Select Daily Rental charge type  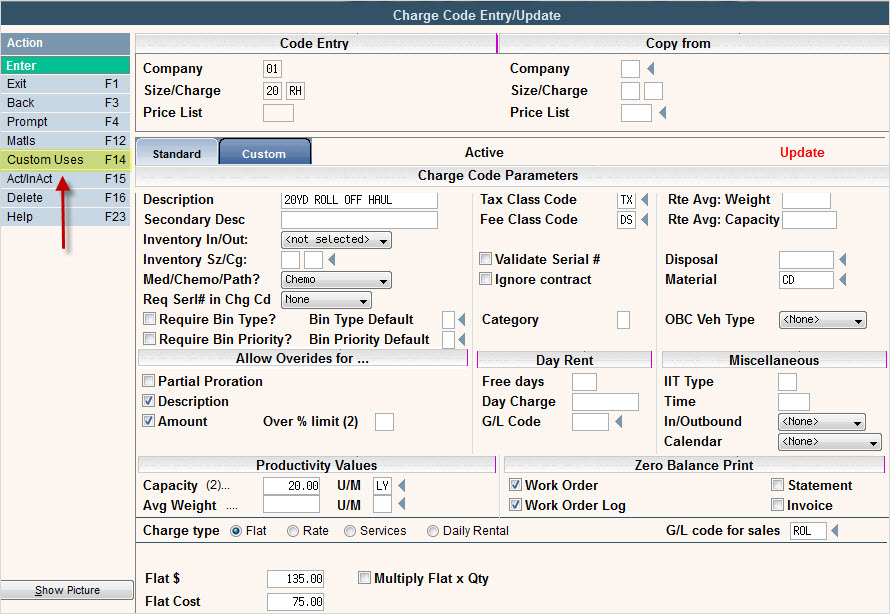(433, 531)
